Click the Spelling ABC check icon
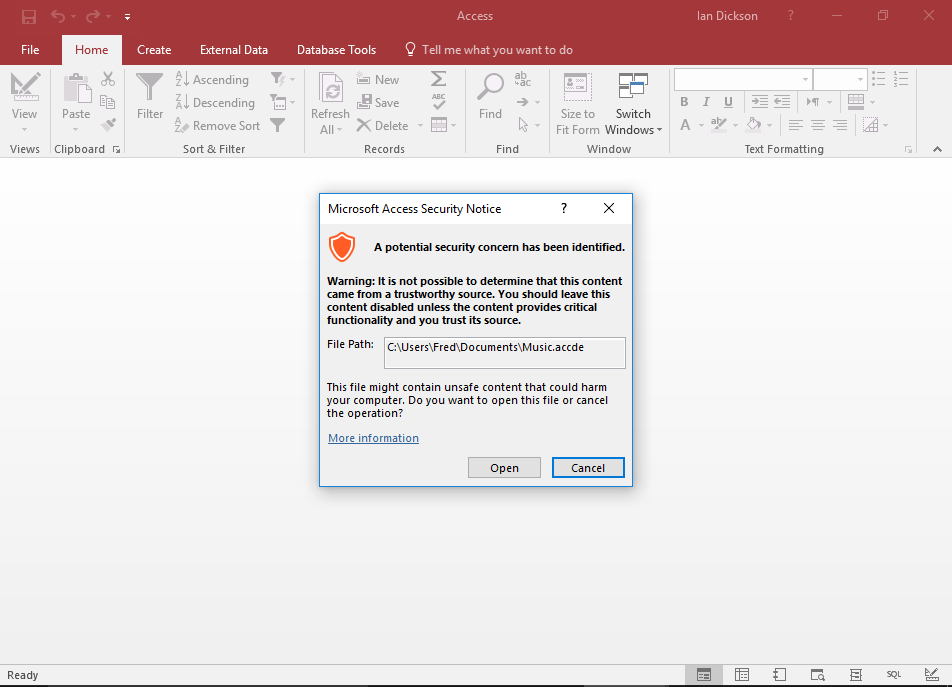Screen dimensions: 952x687 (x=438, y=101)
